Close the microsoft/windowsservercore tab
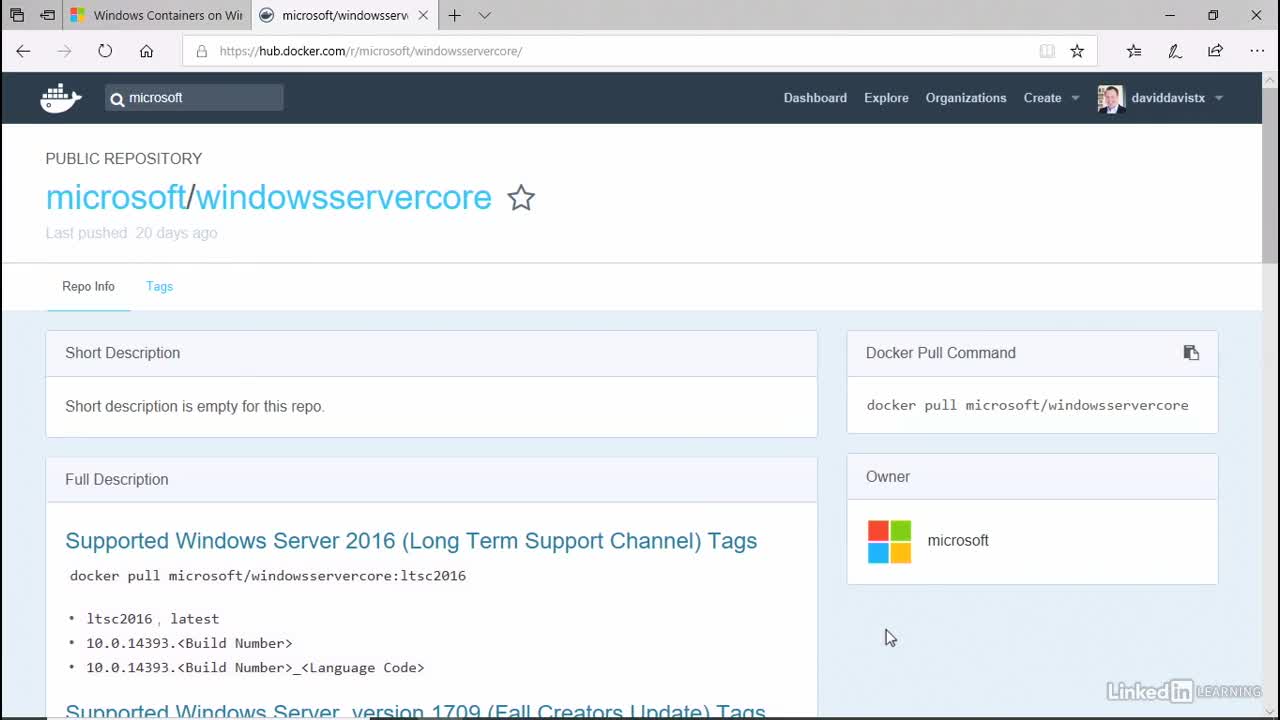This screenshot has width=1280, height=720. click(x=423, y=15)
